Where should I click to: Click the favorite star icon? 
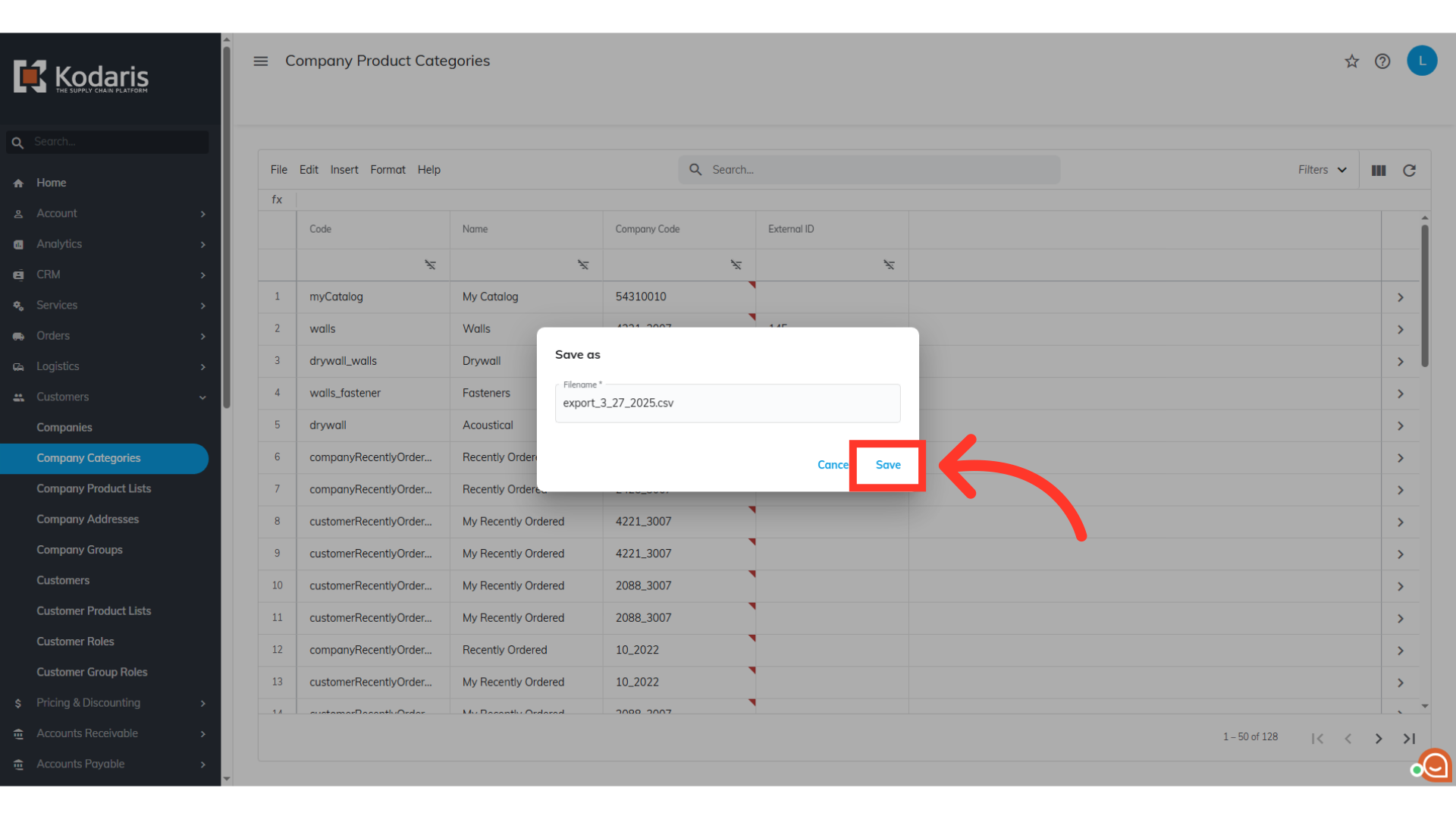coord(1351,61)
